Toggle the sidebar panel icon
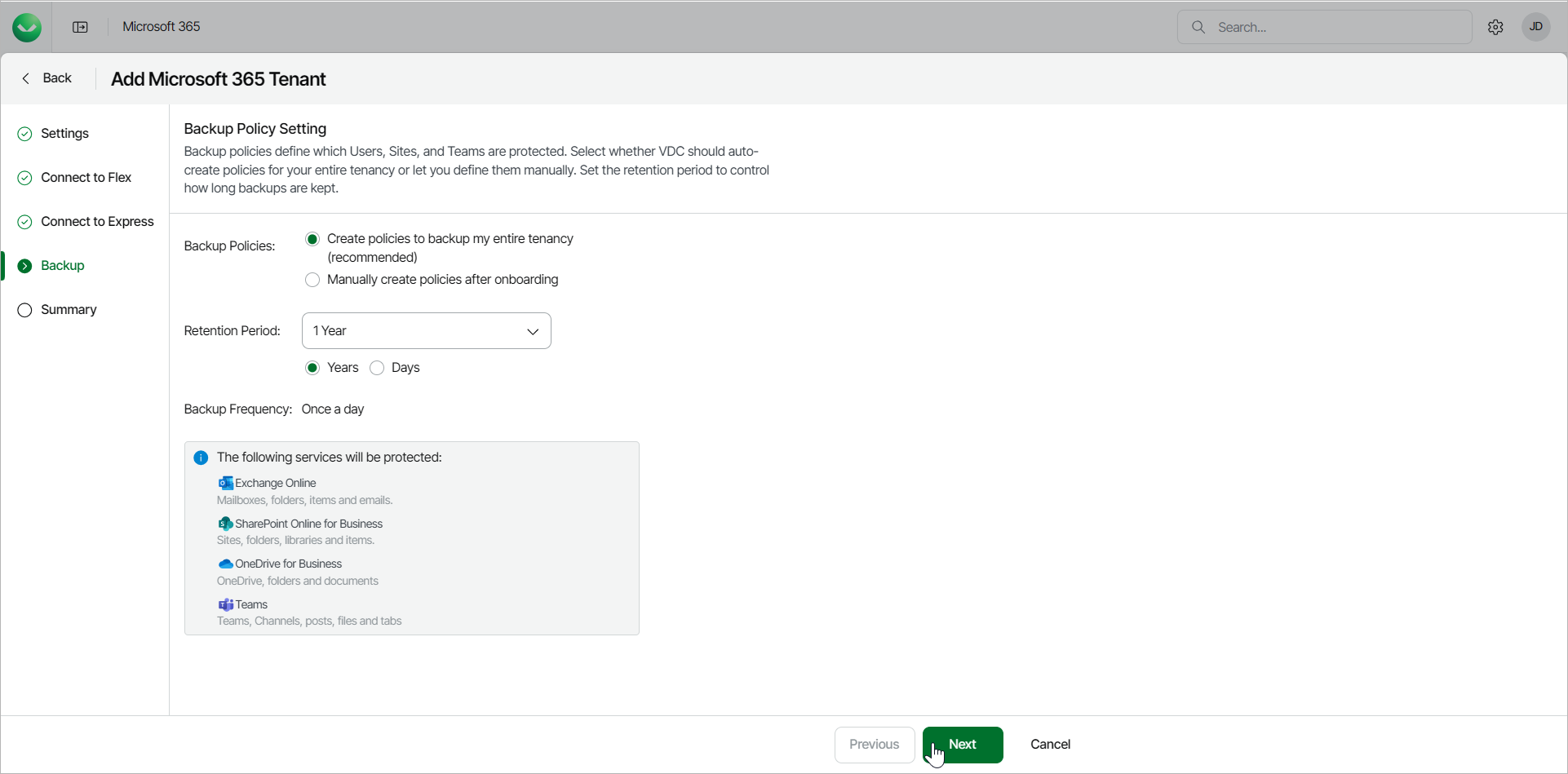 pos(80,27)
